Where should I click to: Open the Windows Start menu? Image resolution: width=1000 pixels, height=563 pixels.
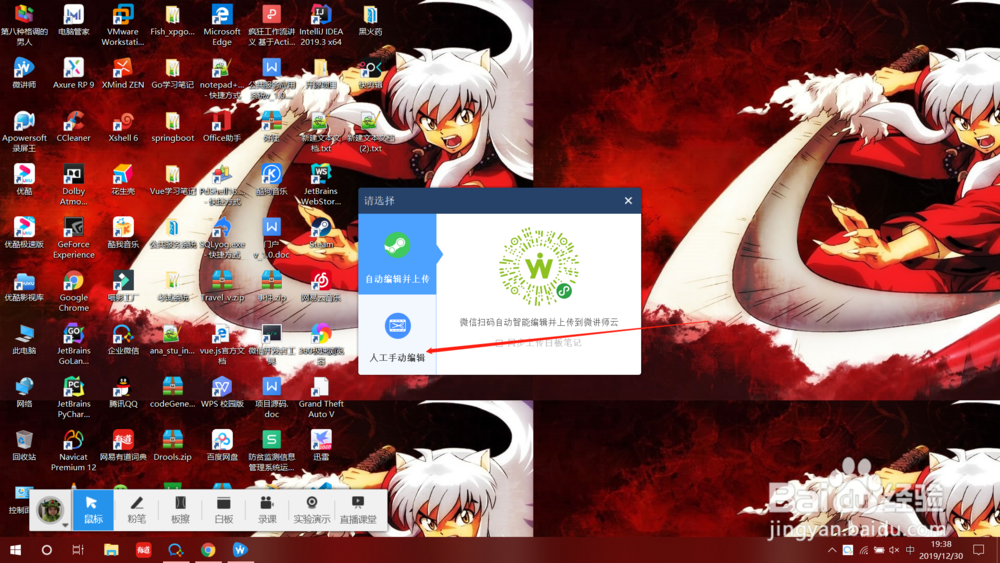pos(15,550)
